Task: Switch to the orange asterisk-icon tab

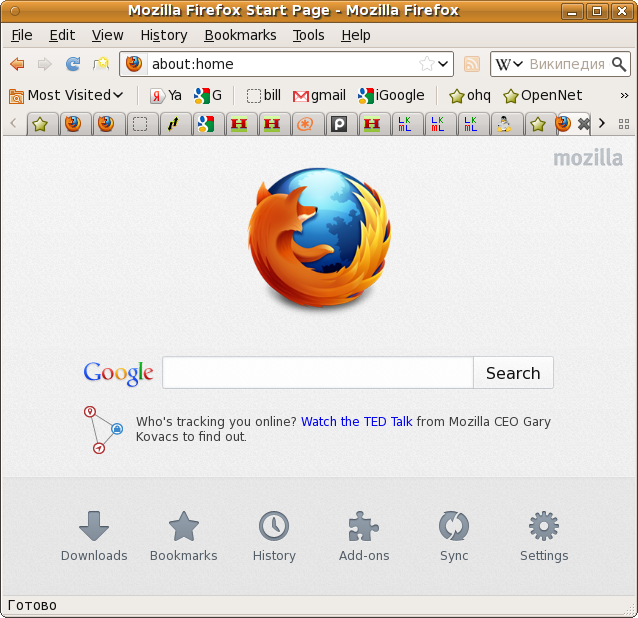Action: [x=306, y=124]
